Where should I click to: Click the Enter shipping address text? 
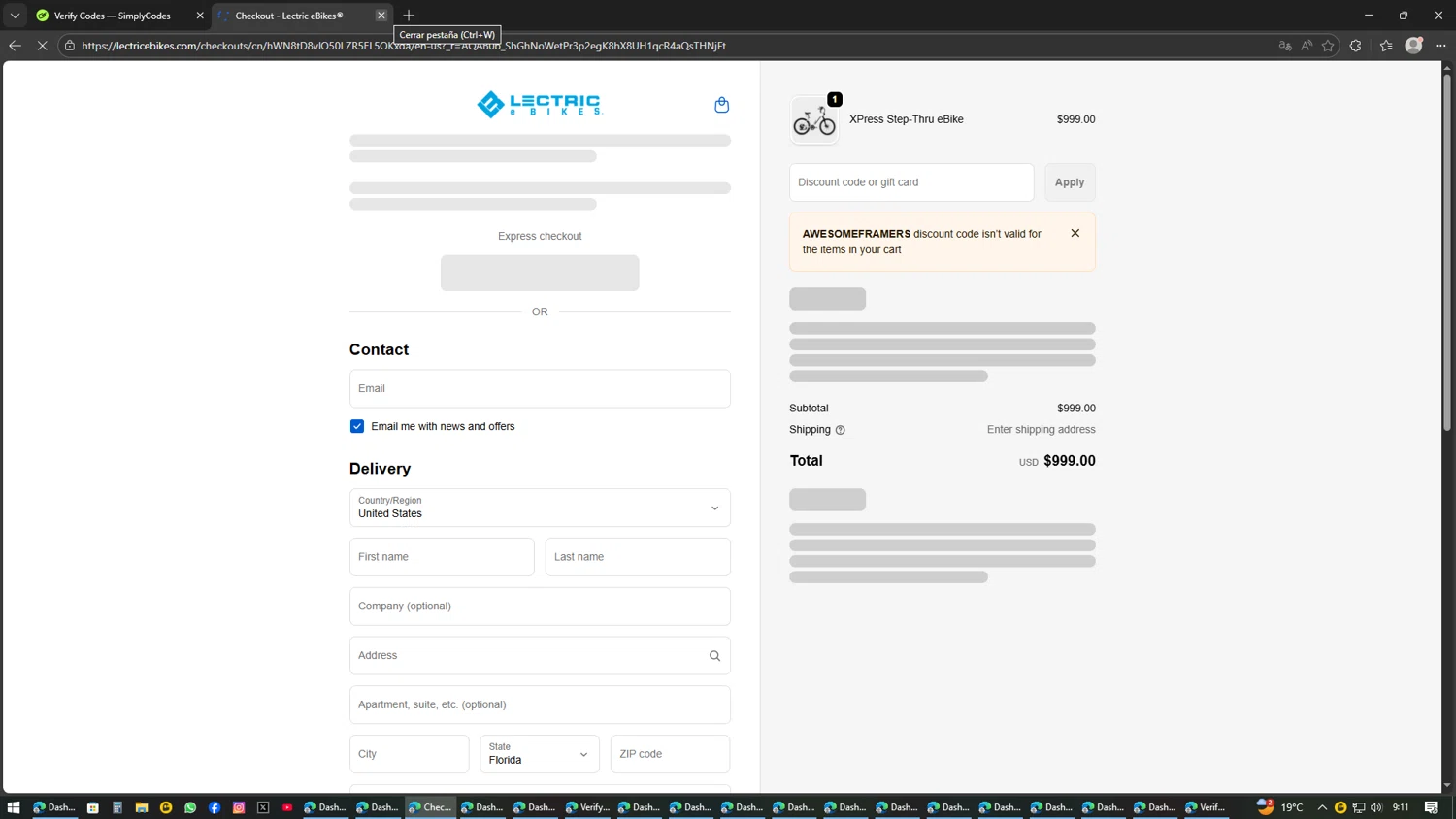tap(1042, 430)
